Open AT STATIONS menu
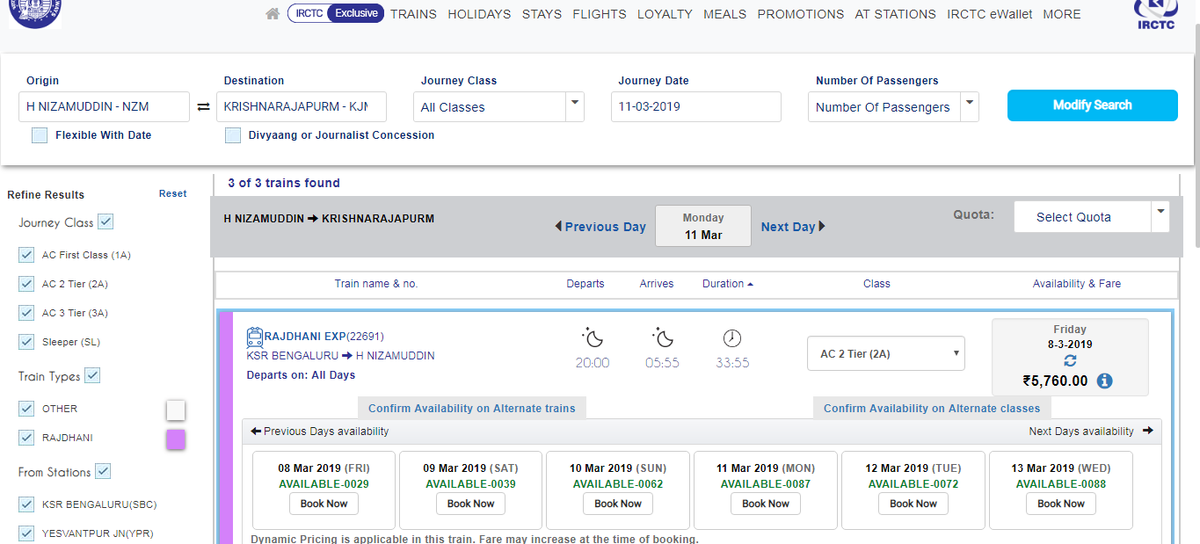This screenshot has height=544, width=1200. coord(895,14)
